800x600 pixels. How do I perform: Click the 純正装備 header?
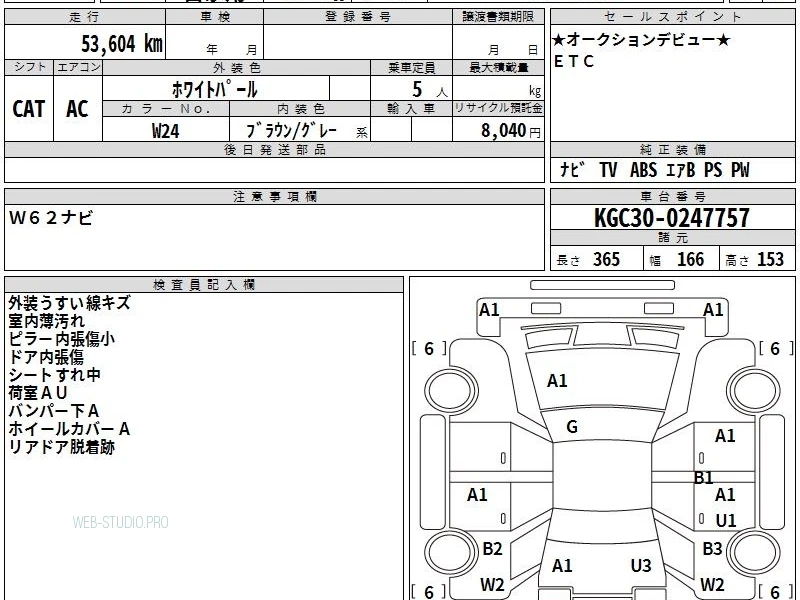(672, 149)
